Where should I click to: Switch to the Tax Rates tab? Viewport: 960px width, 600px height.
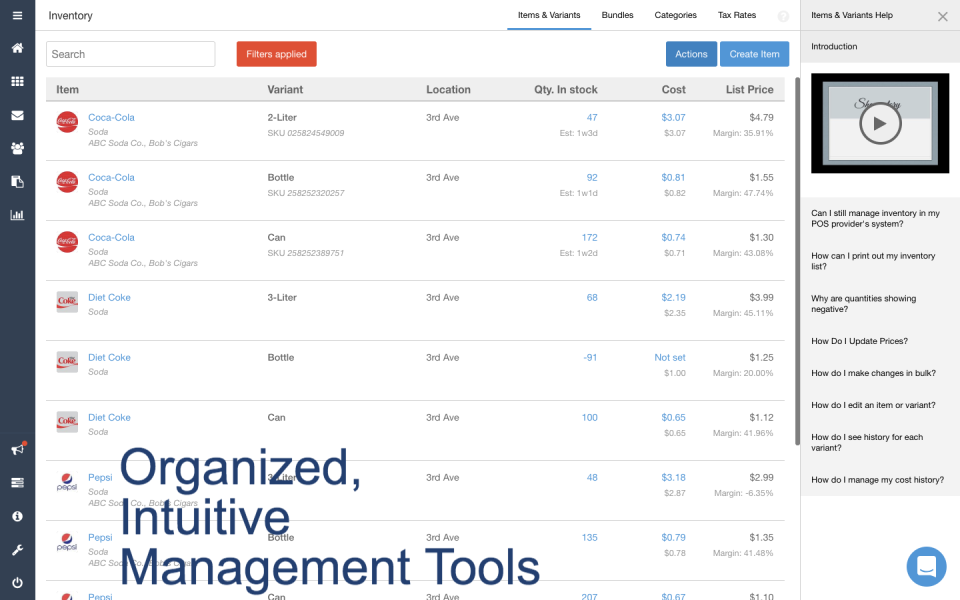[737, 15]
